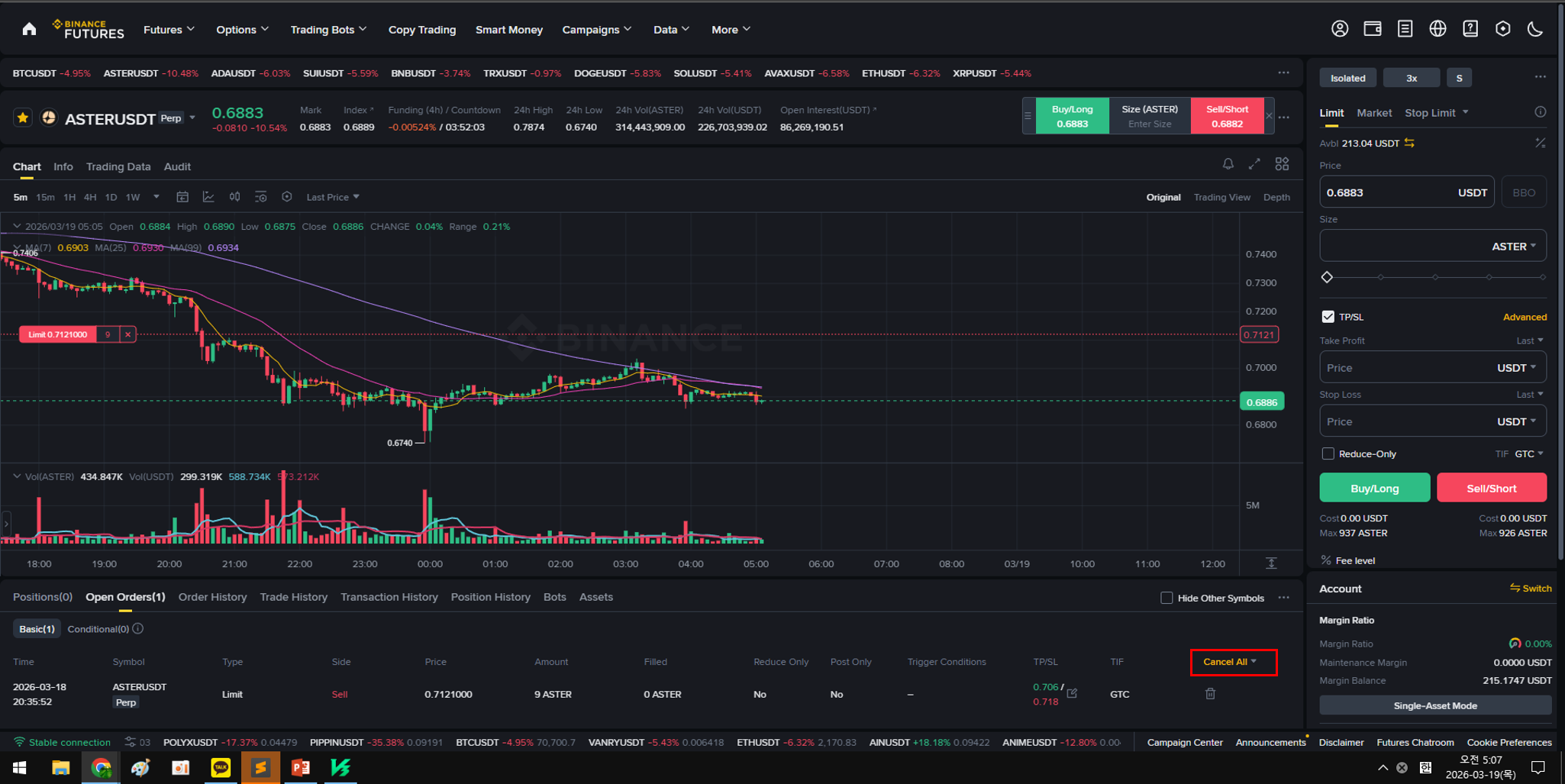Screen dimensions: 1565x784
Task: Expand chart to fullscreen
Action: [x=1254, y=164]
